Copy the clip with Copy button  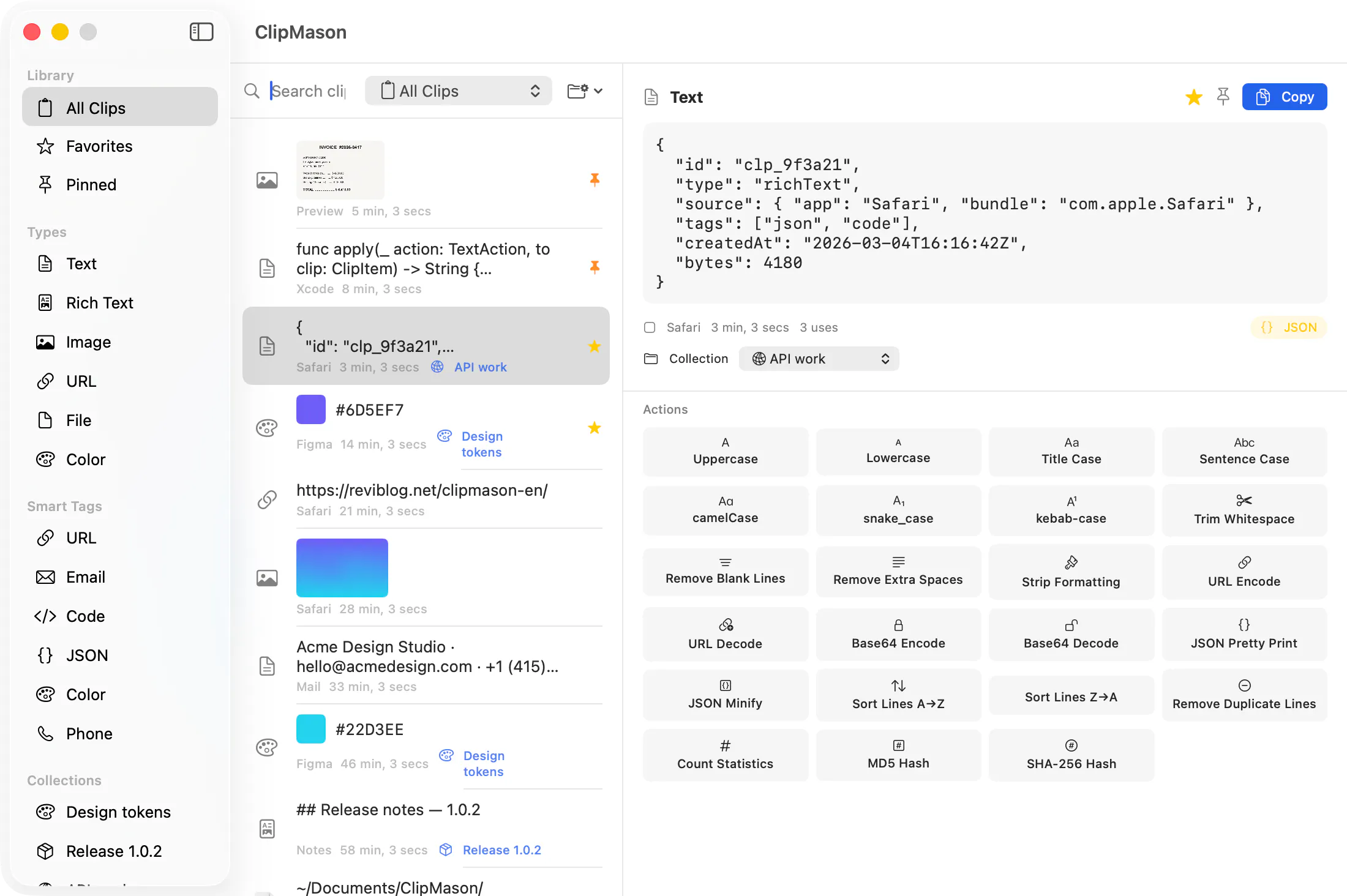coord(1285,97)
